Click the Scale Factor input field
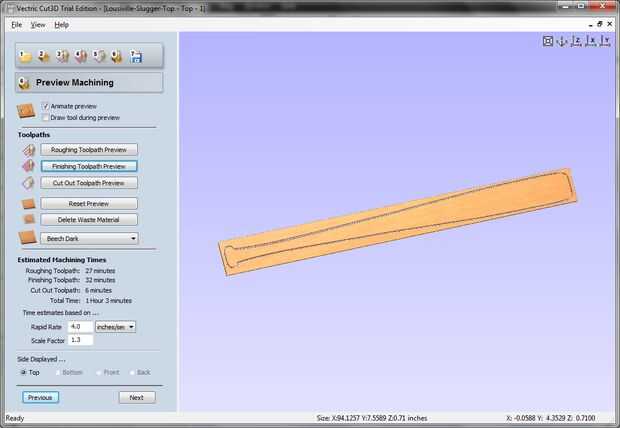The image size is (620, 428). 81,340
